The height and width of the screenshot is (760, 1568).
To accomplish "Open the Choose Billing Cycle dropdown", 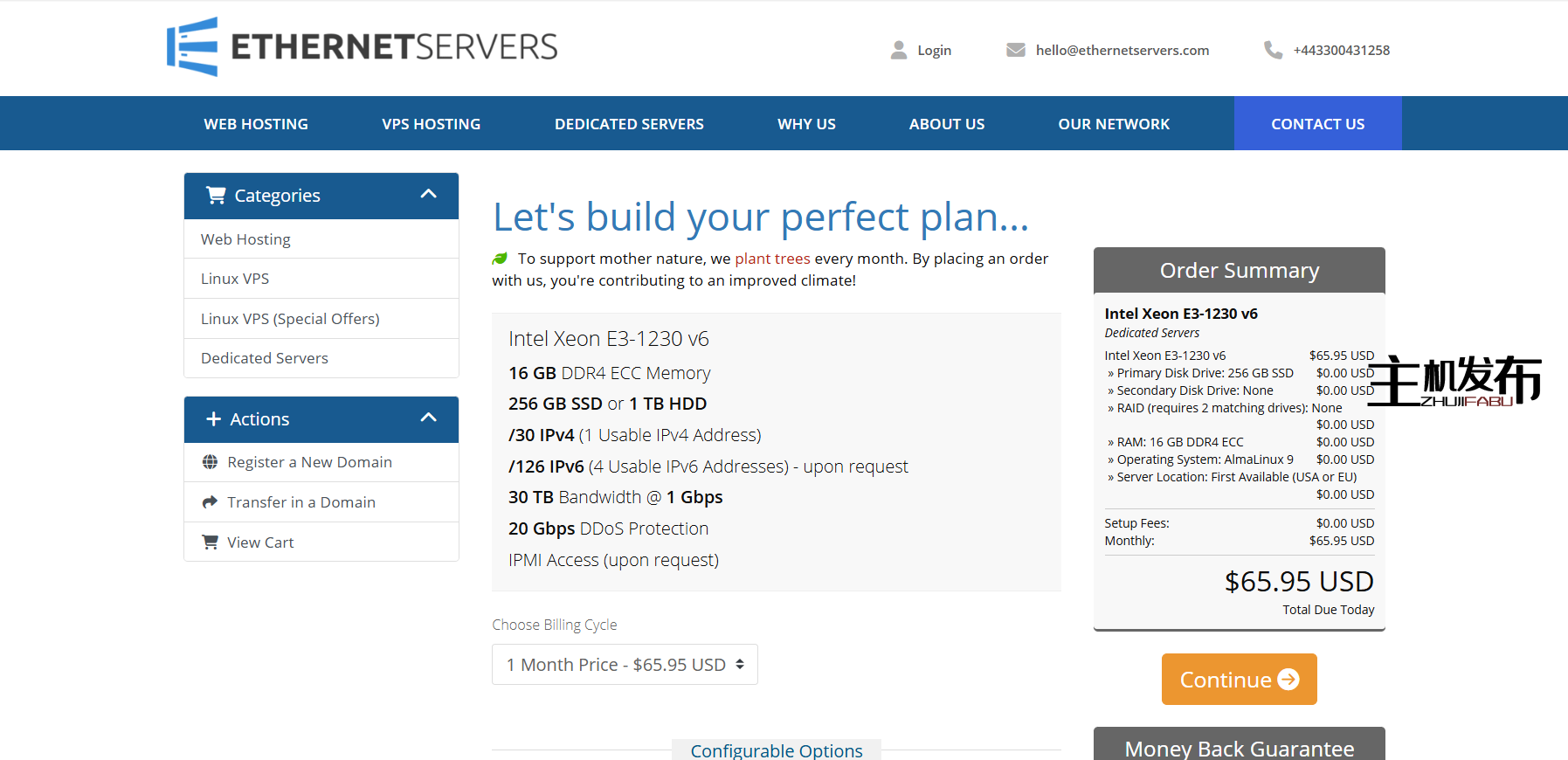I will [625, 665].
